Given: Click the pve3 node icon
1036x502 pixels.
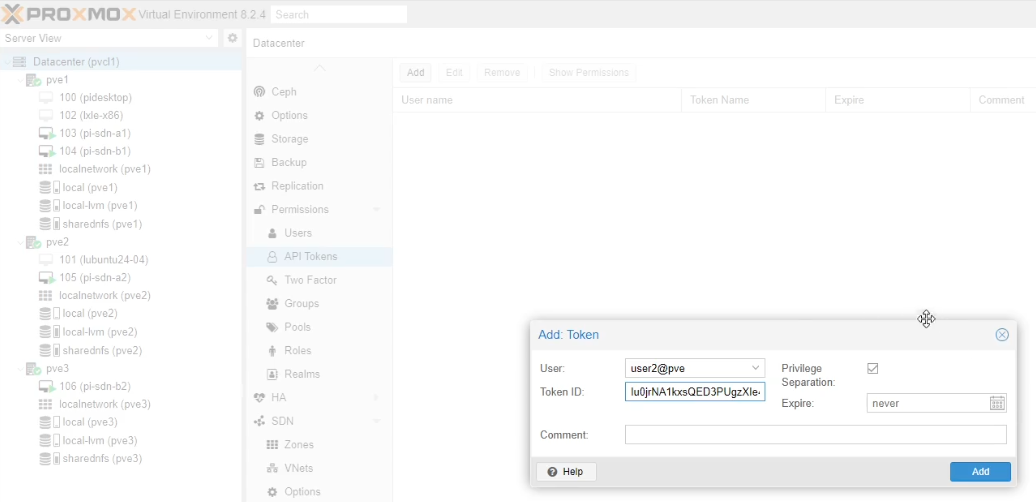Looking at the screenshot, I should click(33, 369).
